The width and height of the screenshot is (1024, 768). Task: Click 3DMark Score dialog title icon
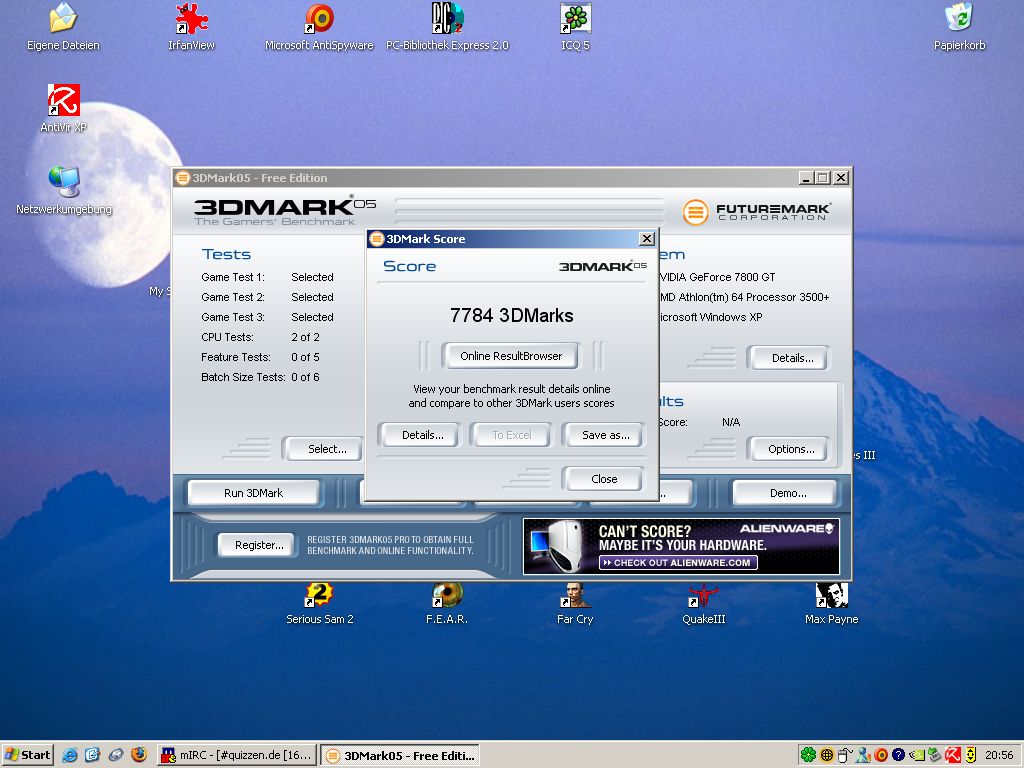pos(377,239)
